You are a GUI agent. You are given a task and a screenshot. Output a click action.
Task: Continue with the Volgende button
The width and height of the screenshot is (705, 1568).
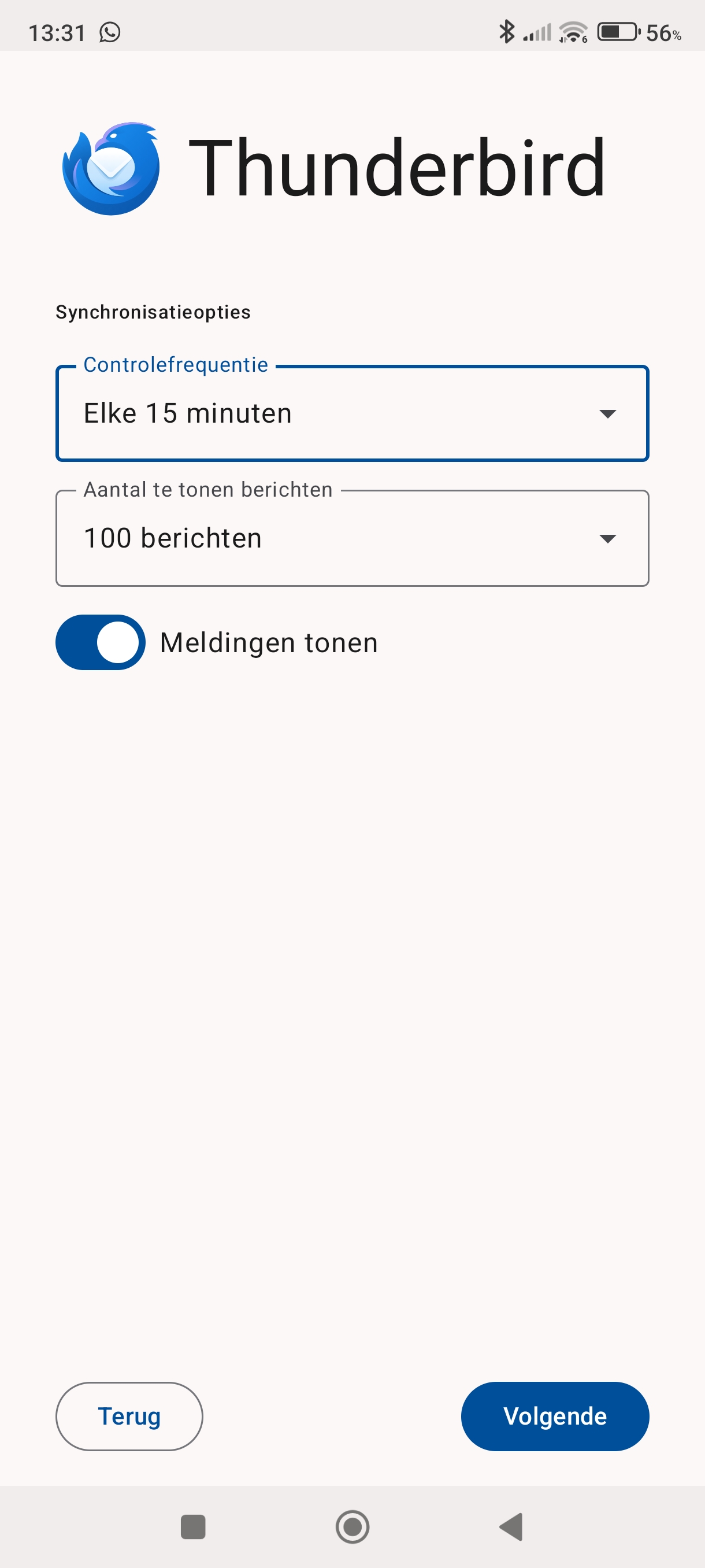click(x=555, y=1416)
